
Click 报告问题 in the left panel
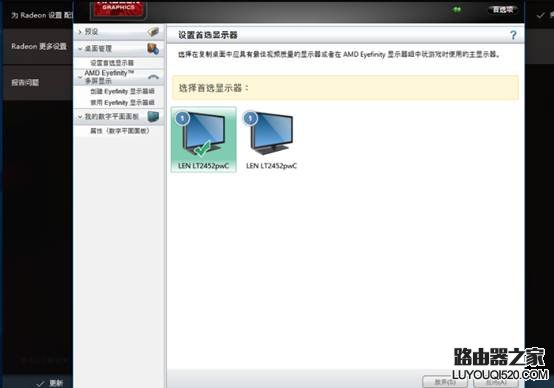[25, 83]
